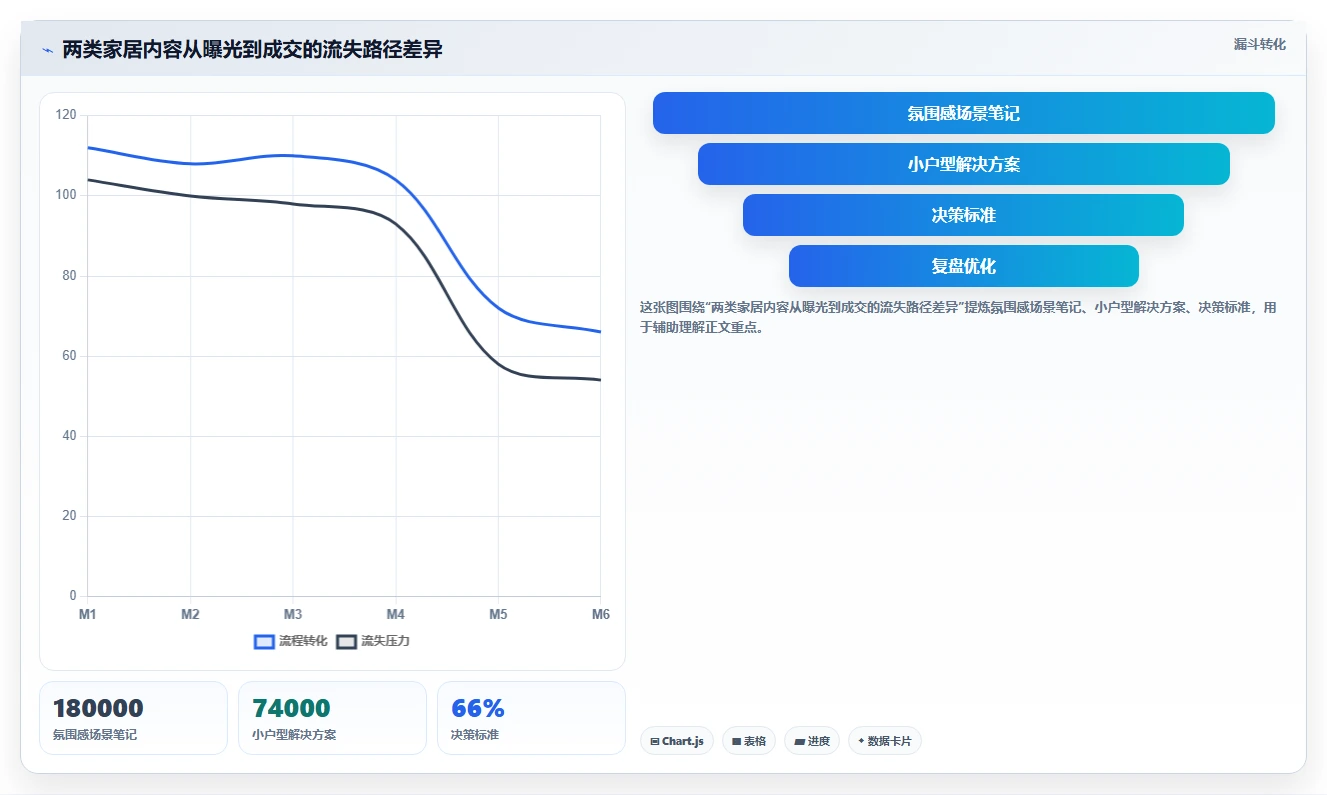The width and height of the screenshot is (1327, 795).
Task: Click the 漏斗转化 label in header
Action: (x=1259, y=45)
